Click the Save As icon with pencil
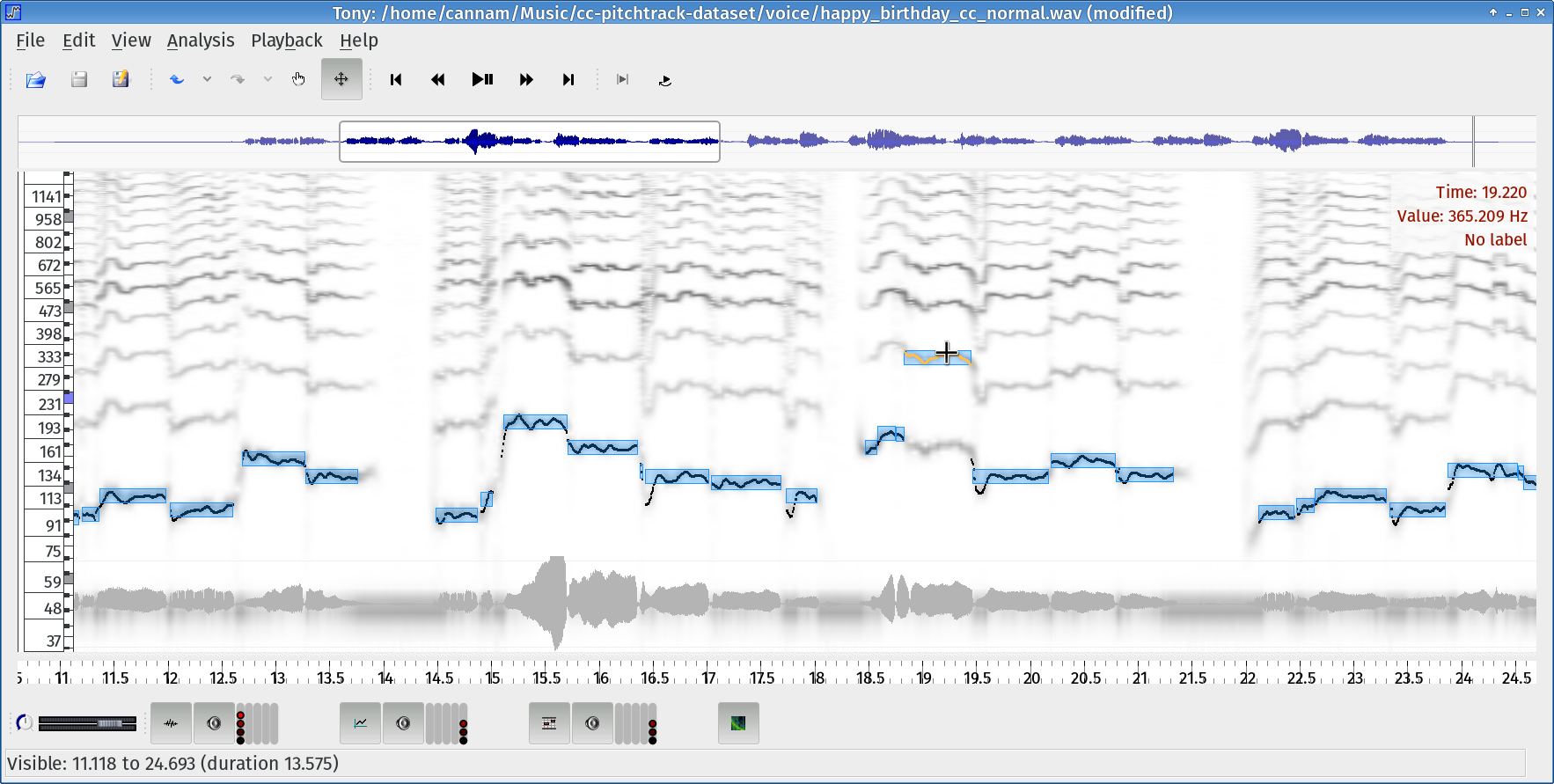The width and height of the screenshot is (1554, 784). 121,80
